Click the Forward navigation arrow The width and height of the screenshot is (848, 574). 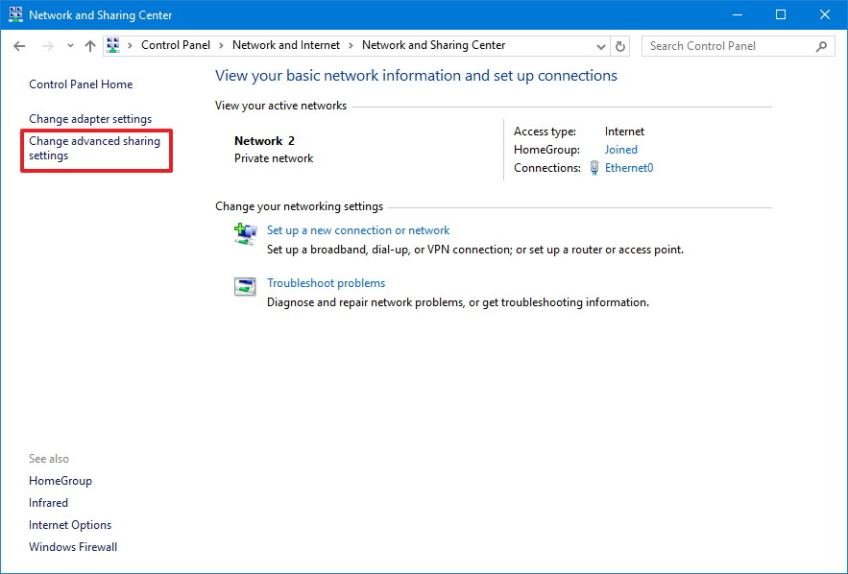(47, 46)
